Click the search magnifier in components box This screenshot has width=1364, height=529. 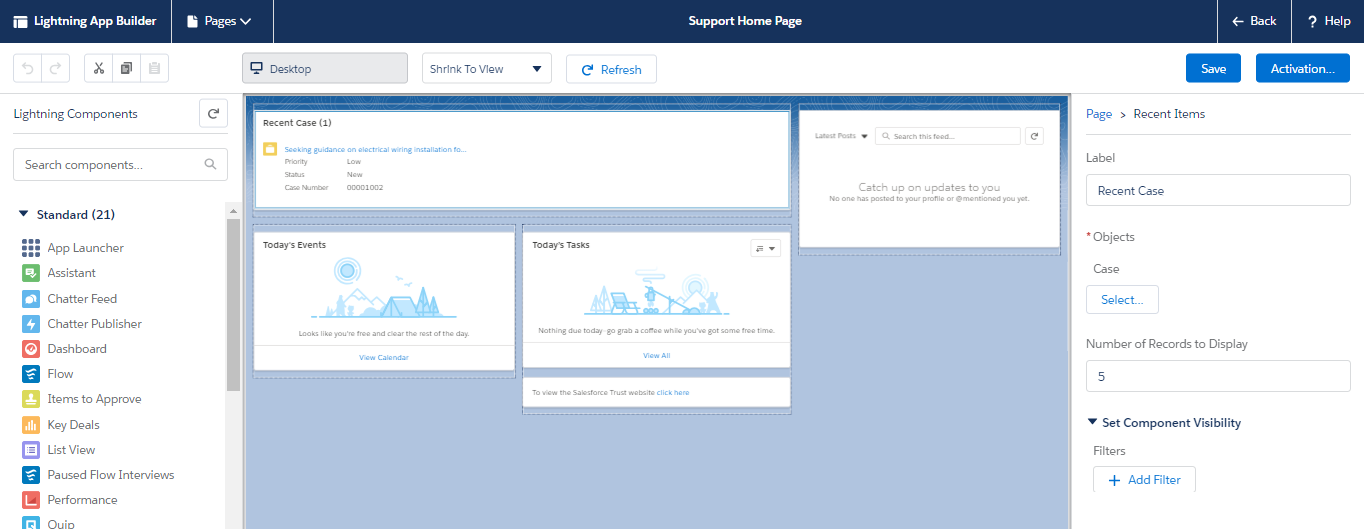210,164
